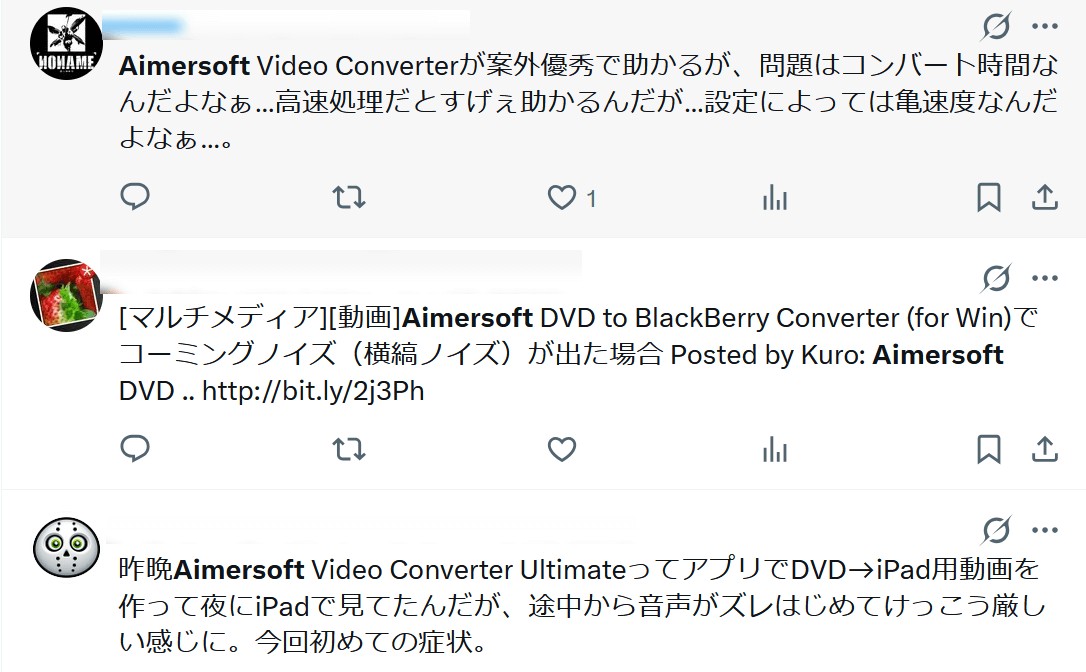Open more options on BlackBerry Converter tweet
The height and width of the screenshot is (672, 1086).
click(1044, 278)
